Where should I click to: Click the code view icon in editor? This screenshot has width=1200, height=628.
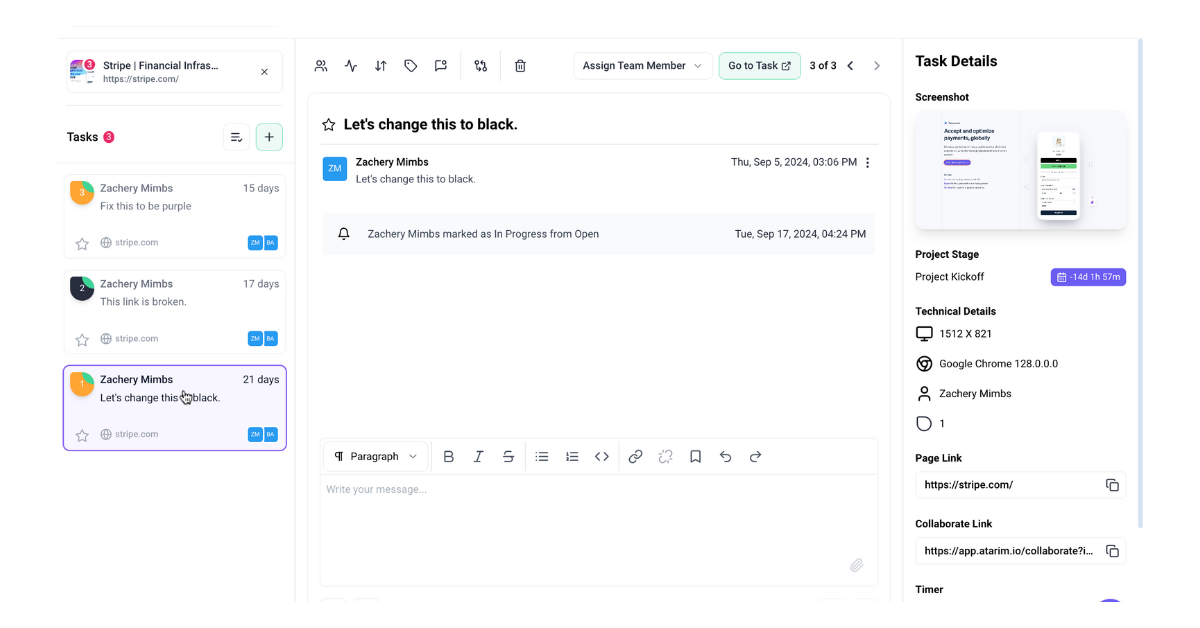coord(602,456)
